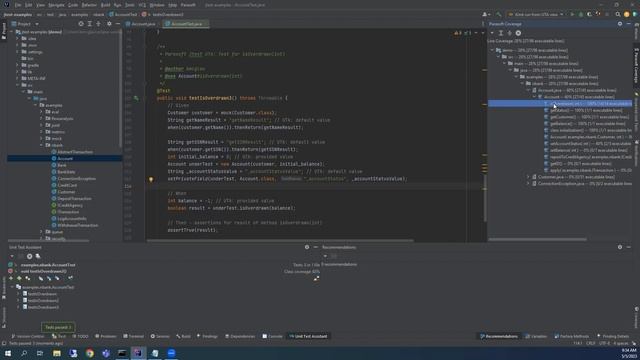The height and width of the screenshot is (360, 640).
Task: Expand testIsOverdrawn2 node in Unit Test Assistant
Action: click(18, 300)
